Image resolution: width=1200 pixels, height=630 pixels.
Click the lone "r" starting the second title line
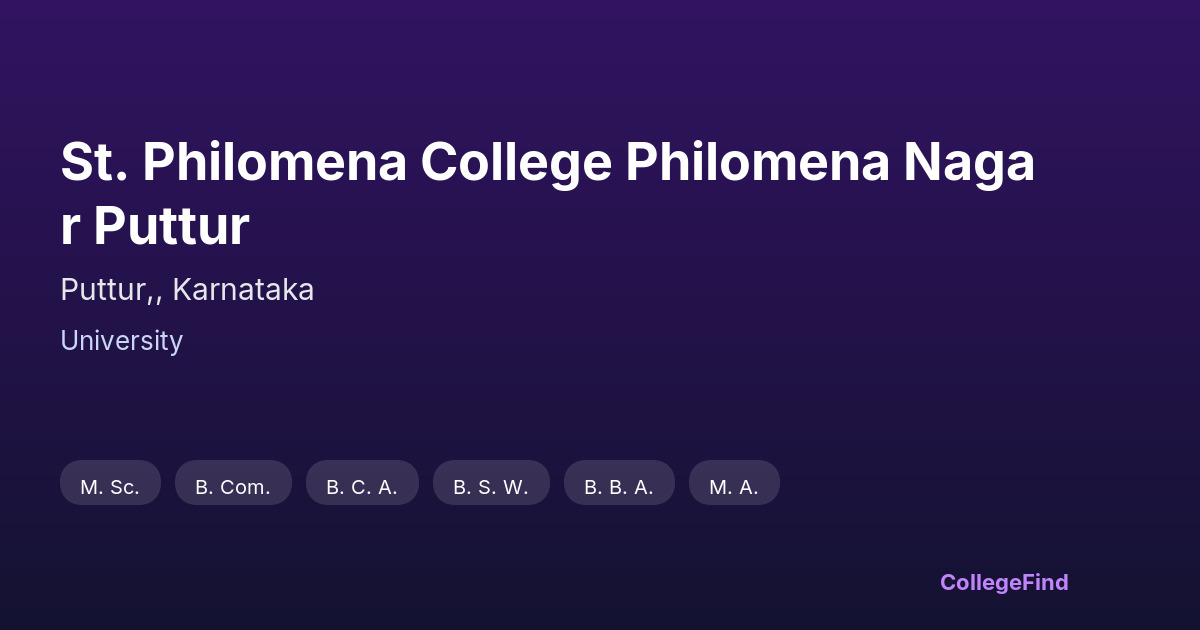69,227
